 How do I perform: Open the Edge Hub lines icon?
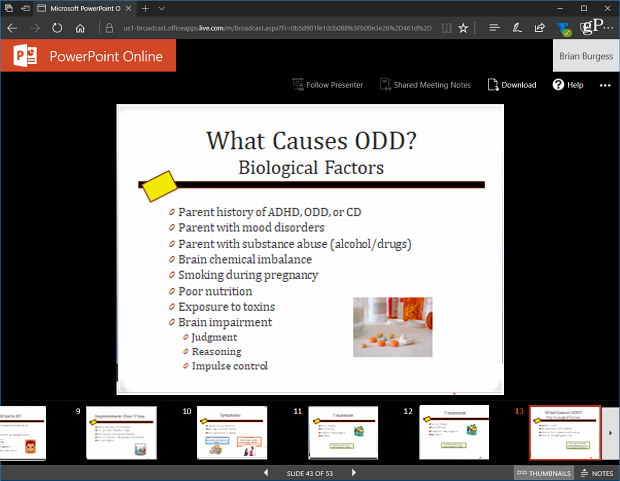tap(494, 28)
